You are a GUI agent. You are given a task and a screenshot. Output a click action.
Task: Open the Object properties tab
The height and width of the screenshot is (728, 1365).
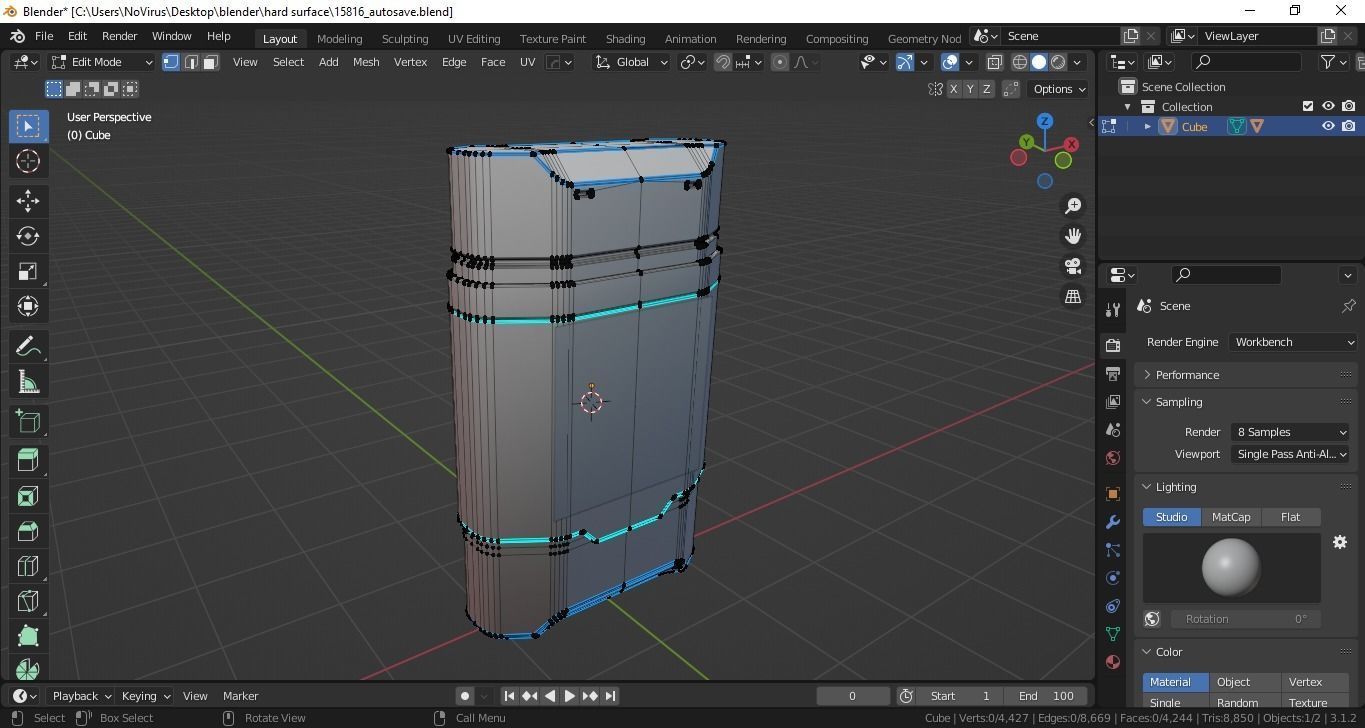click(x=1113, y=494)
